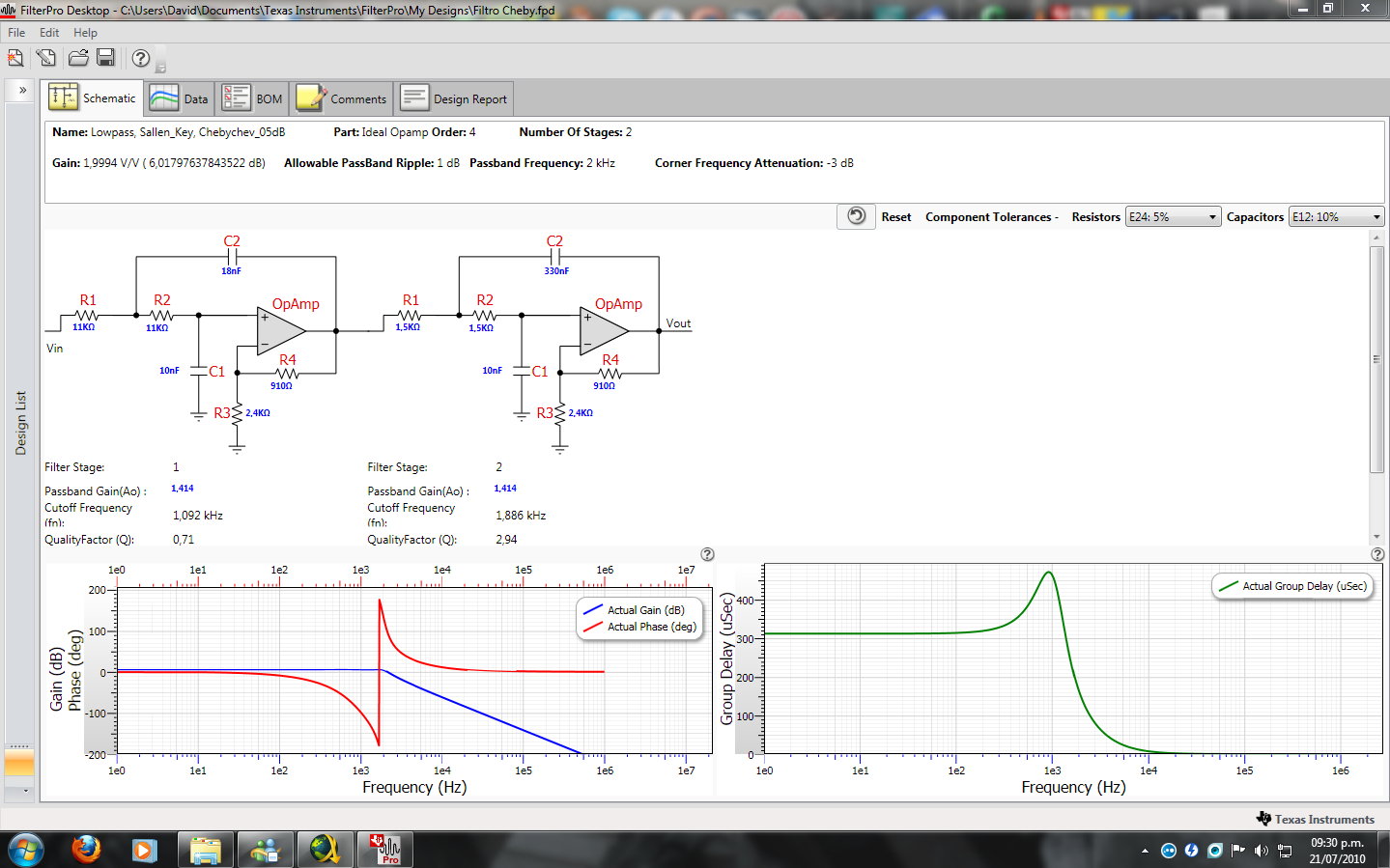Open the group delay help question mark
Screen dimensions: 1390x868
coord(1377,554)
